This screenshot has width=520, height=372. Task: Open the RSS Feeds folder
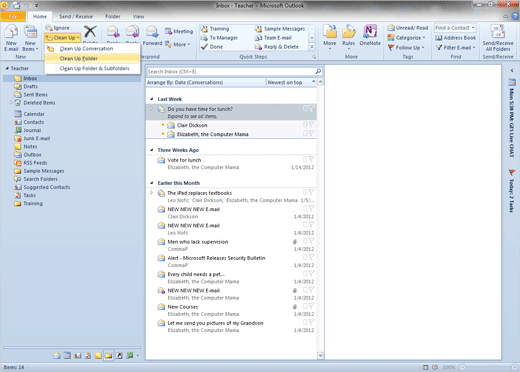click(35, 163)
